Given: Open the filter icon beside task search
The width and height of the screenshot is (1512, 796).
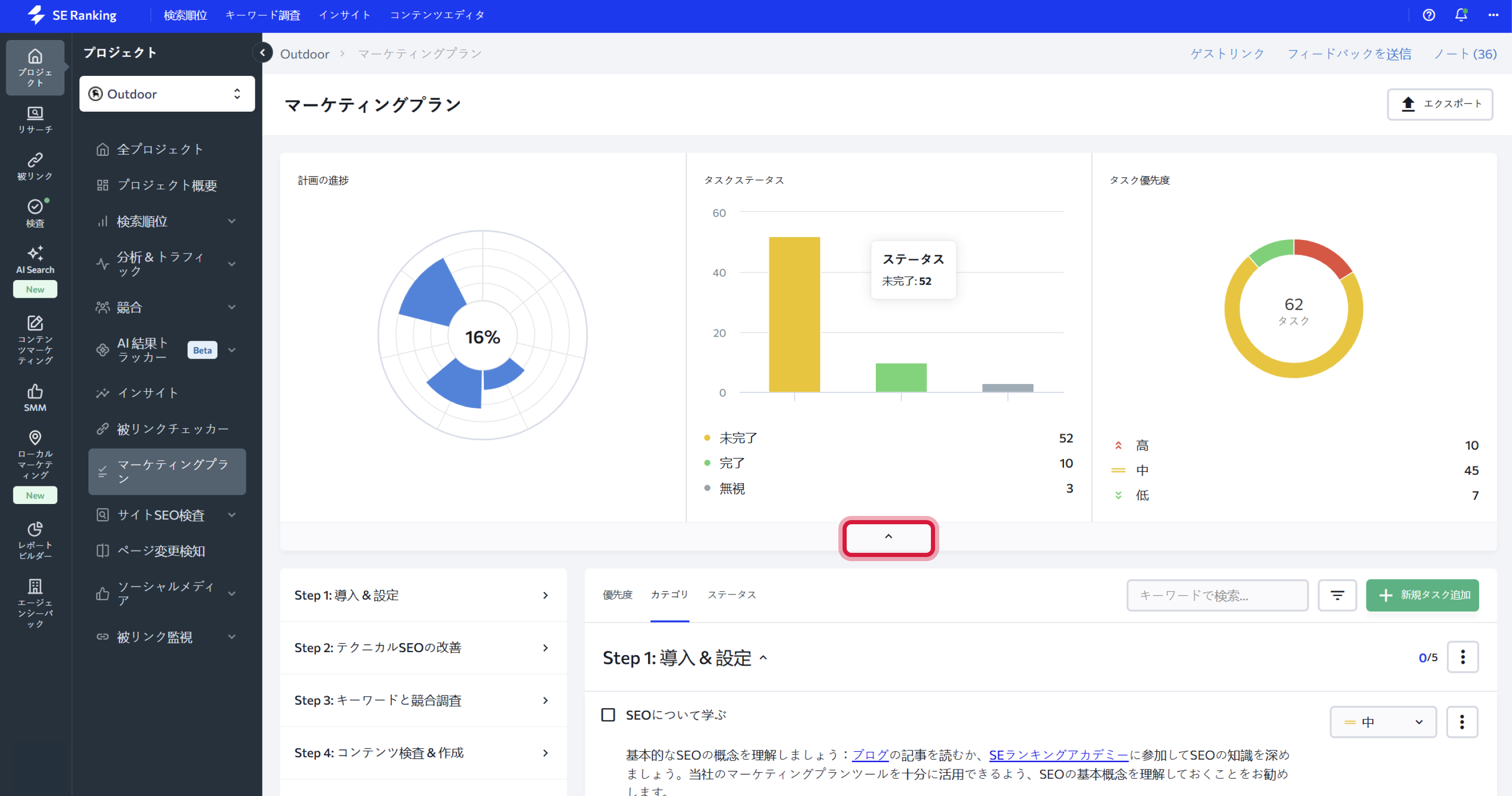Looking at the screenshot, I should pyautogui.click(x=1337, y=595).
